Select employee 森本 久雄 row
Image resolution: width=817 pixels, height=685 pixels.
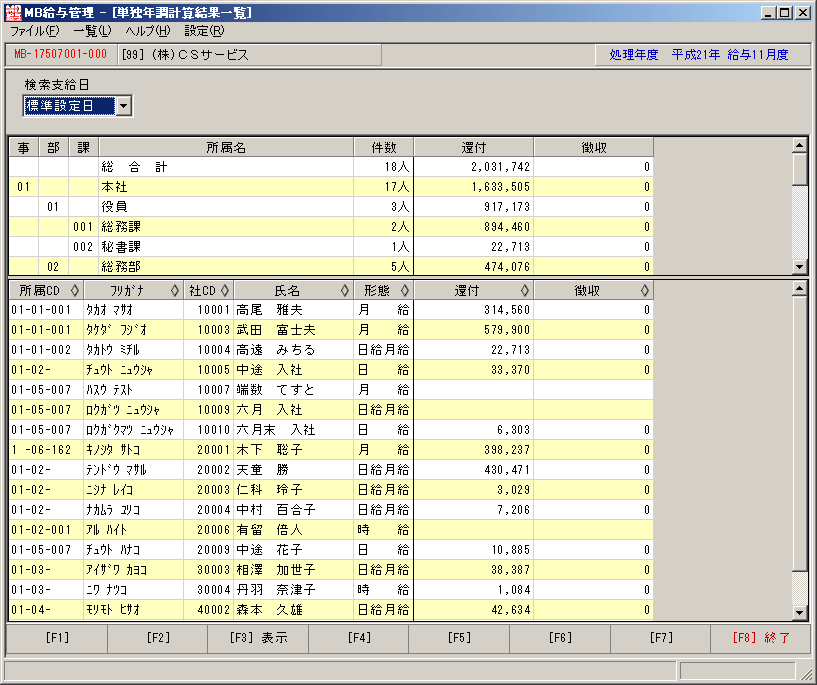pos(331,609)
